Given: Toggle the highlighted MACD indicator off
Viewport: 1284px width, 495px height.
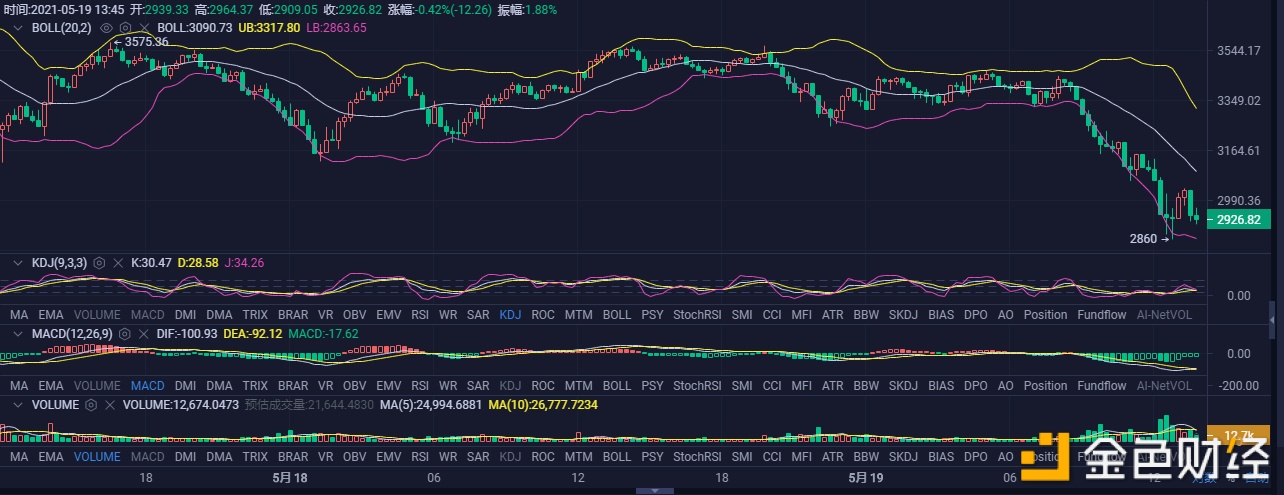Looking at the screenshot, I should pos(147,385).
